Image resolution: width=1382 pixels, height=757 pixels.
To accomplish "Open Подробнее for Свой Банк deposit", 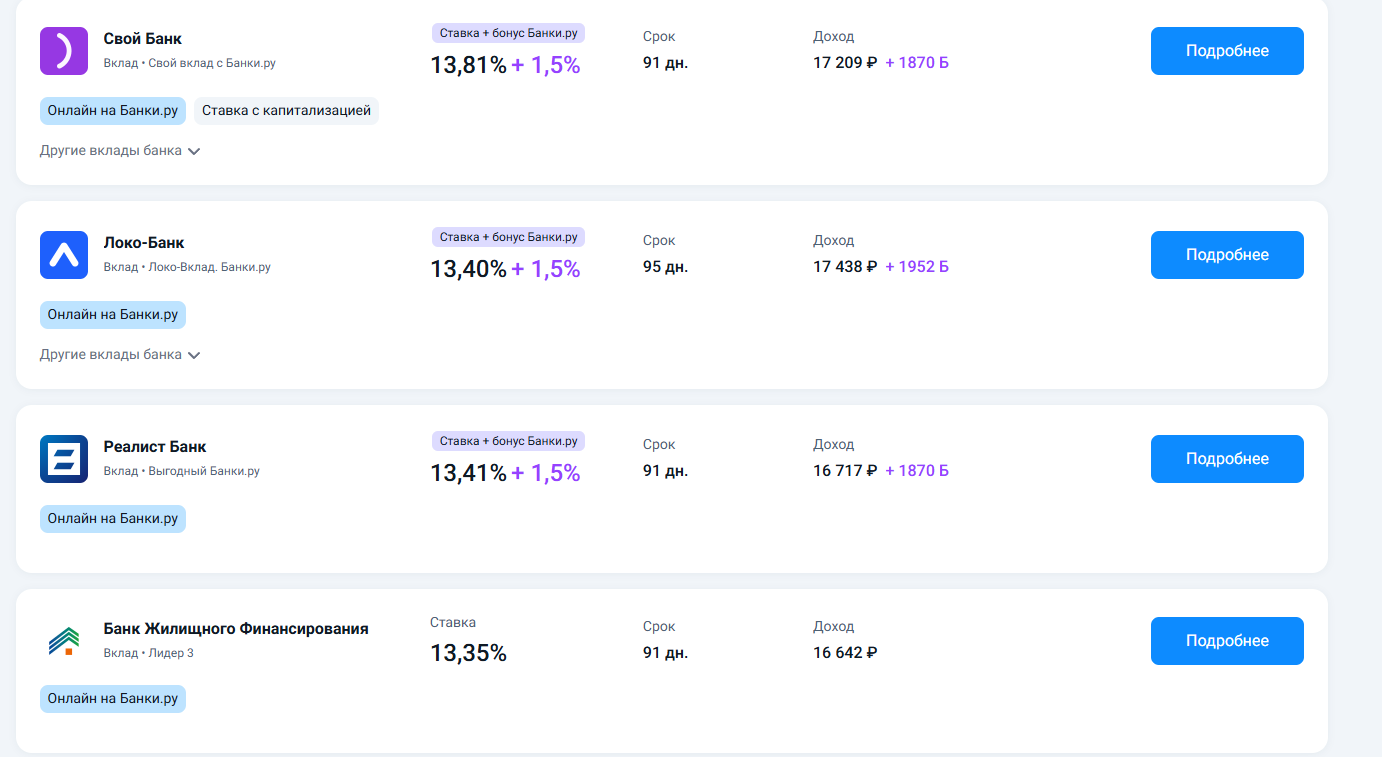I will point(1227,51).
